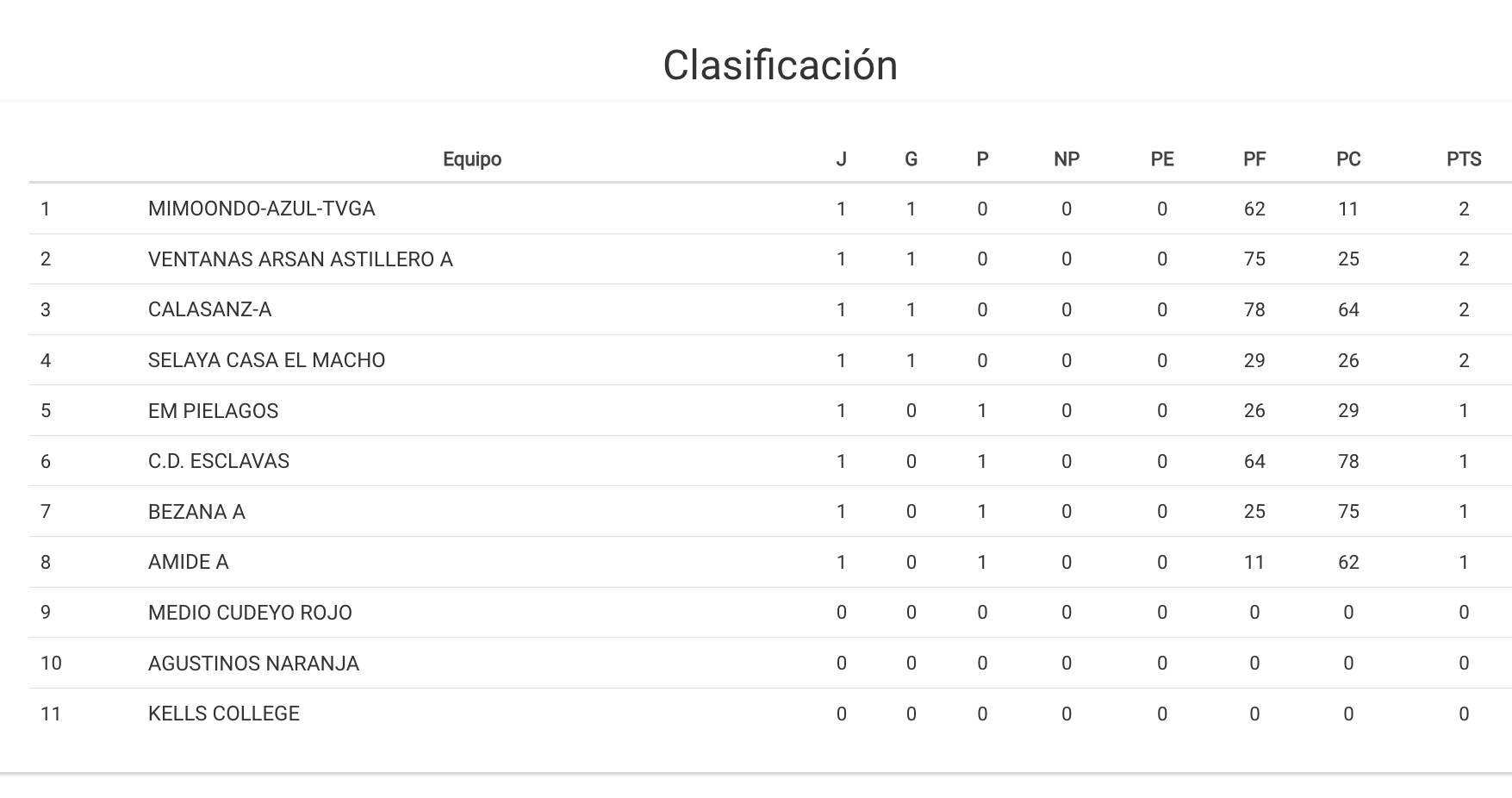The height and width of the screenshot is (798, 1512).
Task: Click the J column header
Action: coord(841,159)
